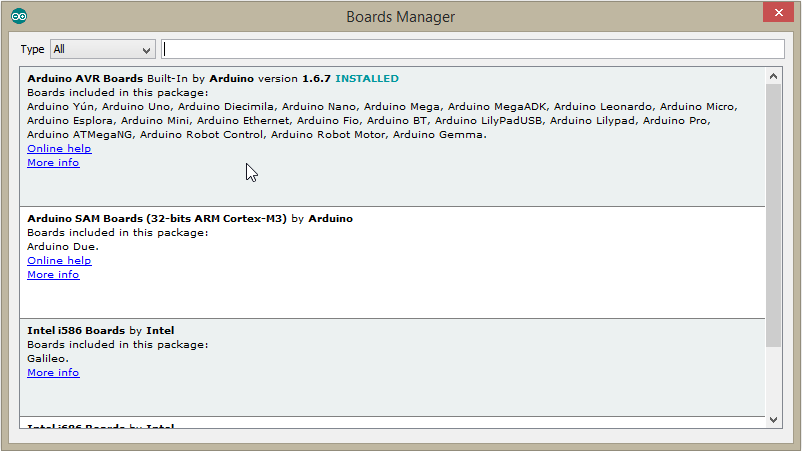Click the INSTALLED status label
Screen dimensions: 802x451
coord(367,79)
